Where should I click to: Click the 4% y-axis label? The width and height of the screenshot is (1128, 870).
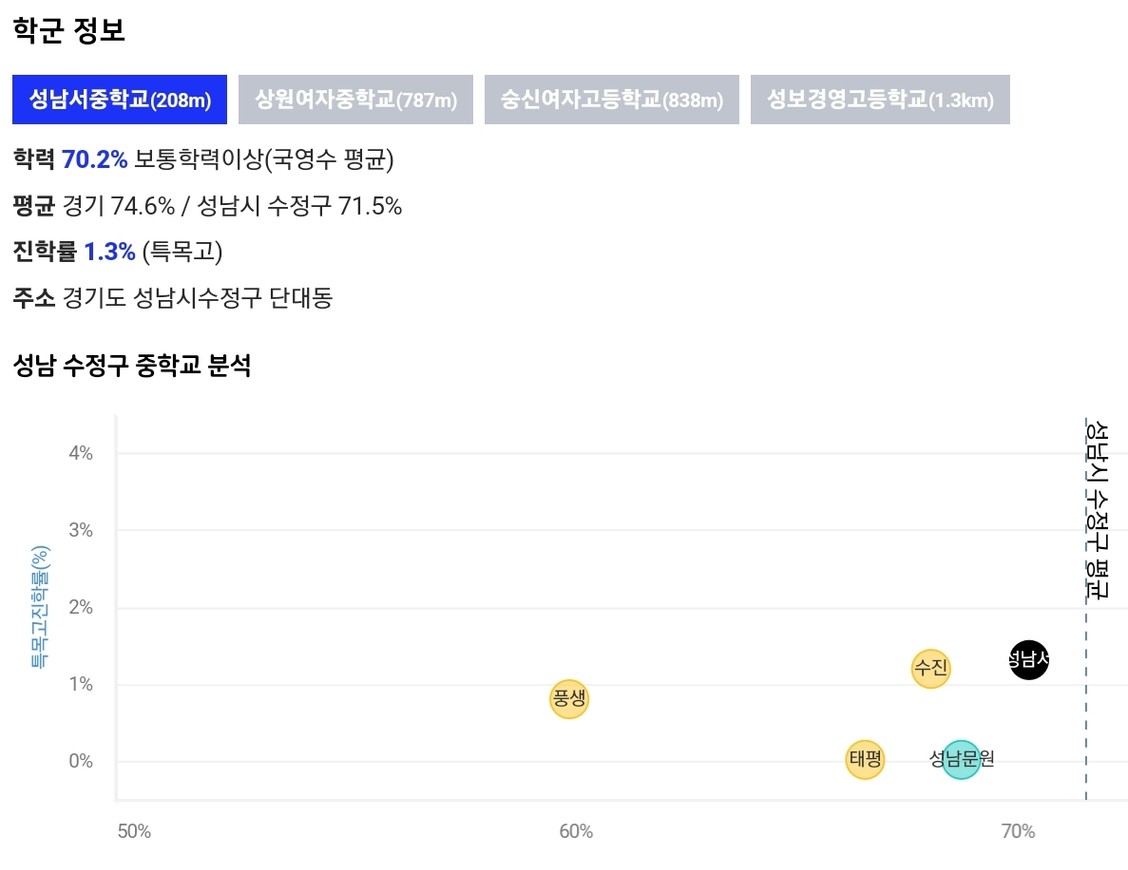(81, 453)
